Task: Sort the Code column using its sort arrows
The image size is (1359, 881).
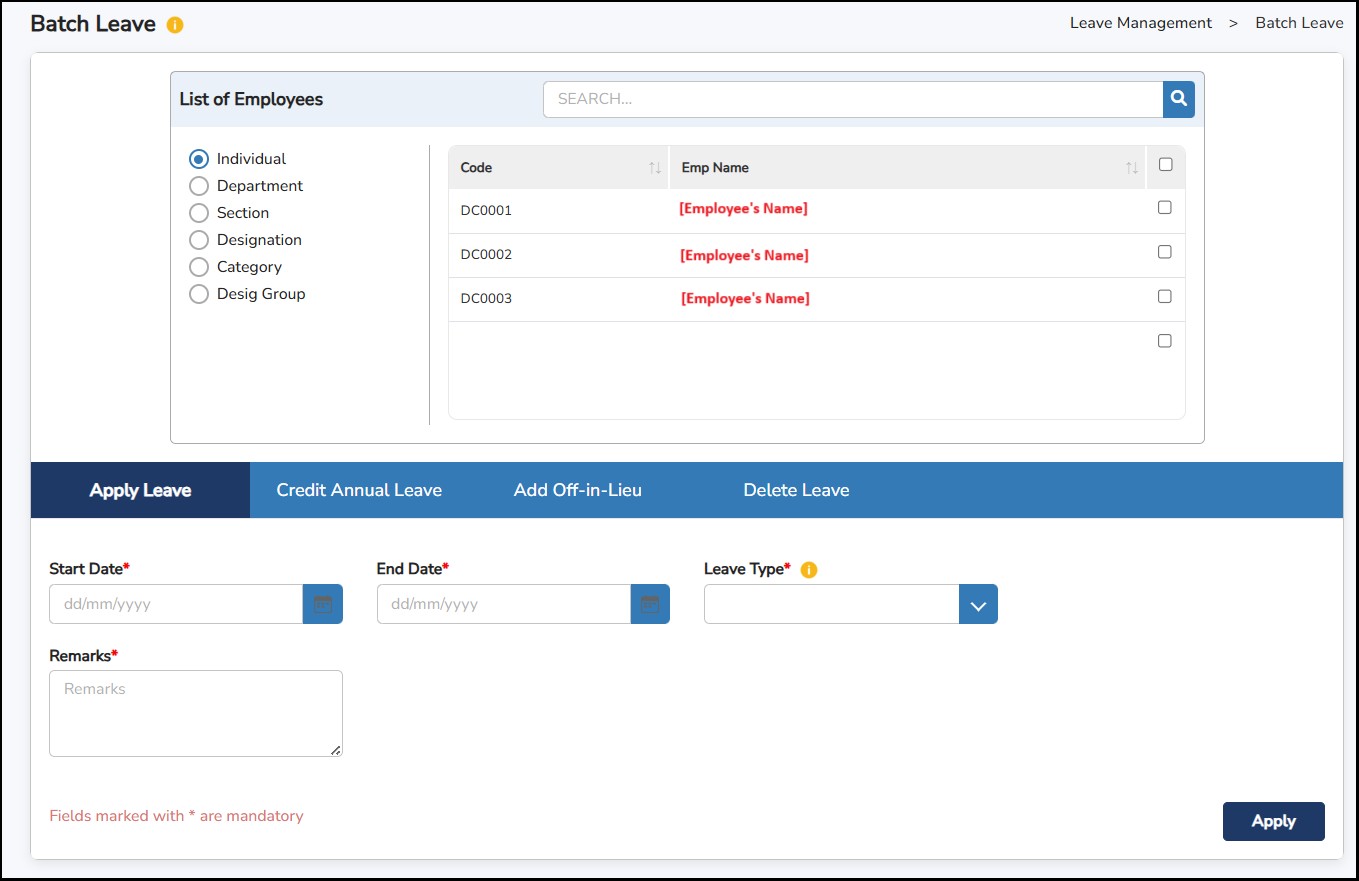Action: 655,167
